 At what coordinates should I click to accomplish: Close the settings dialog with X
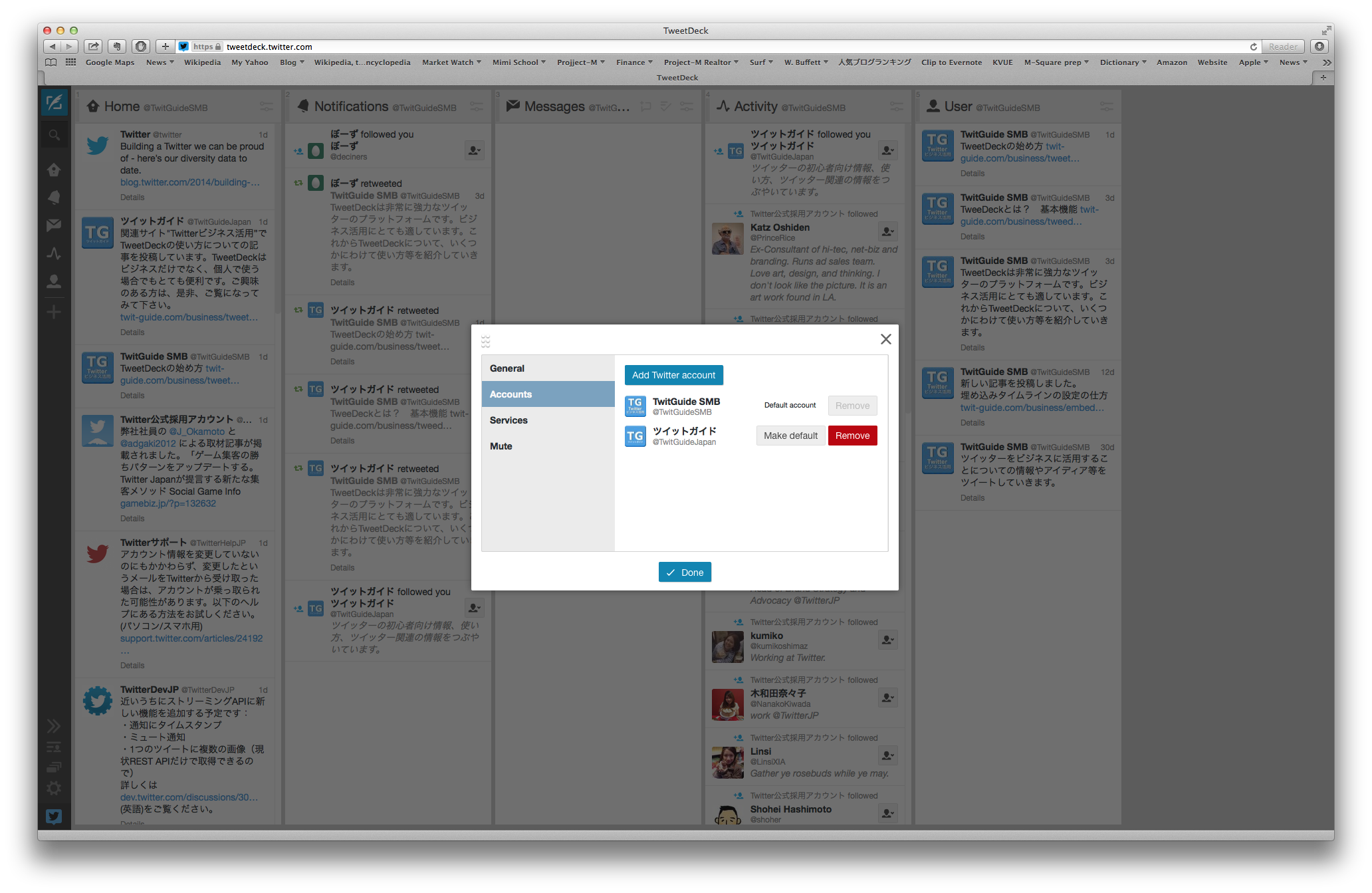click(x=886, y=339)
